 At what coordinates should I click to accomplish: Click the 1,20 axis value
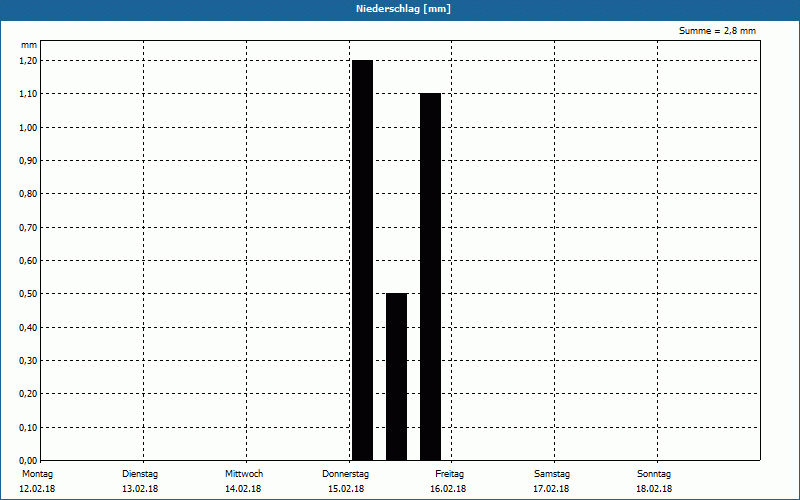pos(28,61)
